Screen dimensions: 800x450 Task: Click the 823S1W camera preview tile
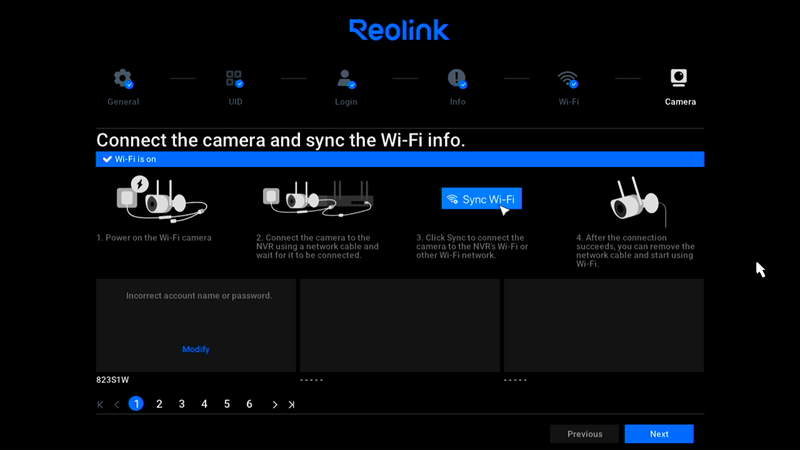[x=196, y=325]
